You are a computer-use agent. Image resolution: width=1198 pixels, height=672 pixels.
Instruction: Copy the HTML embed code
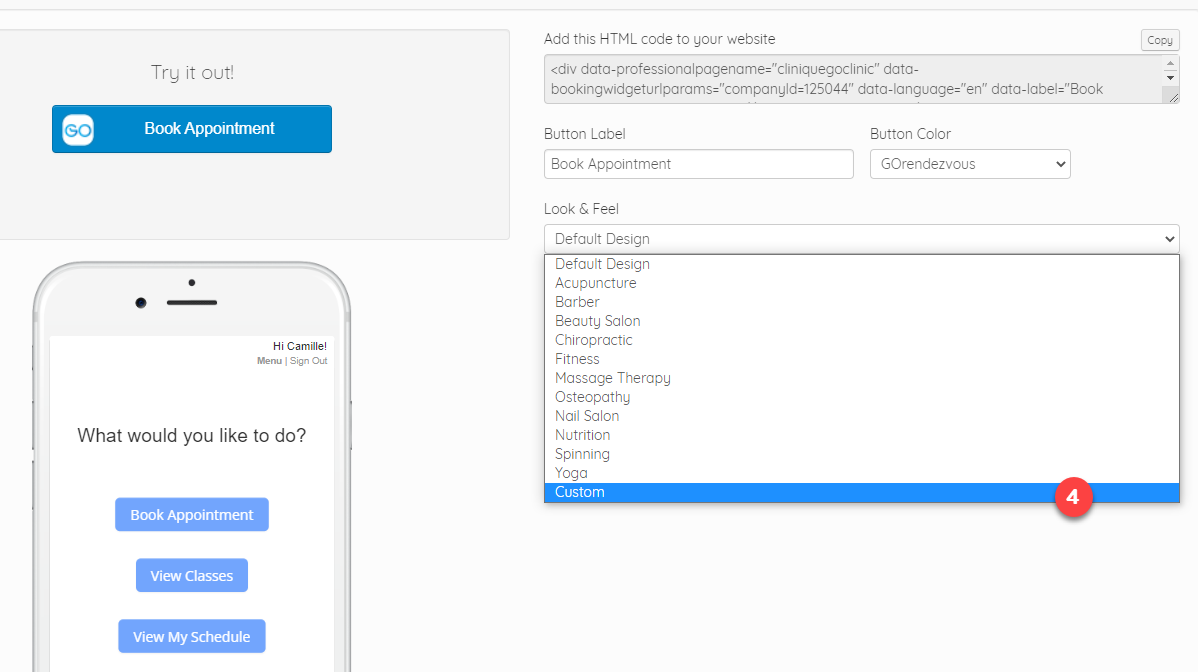click(x=1160, y=40)
